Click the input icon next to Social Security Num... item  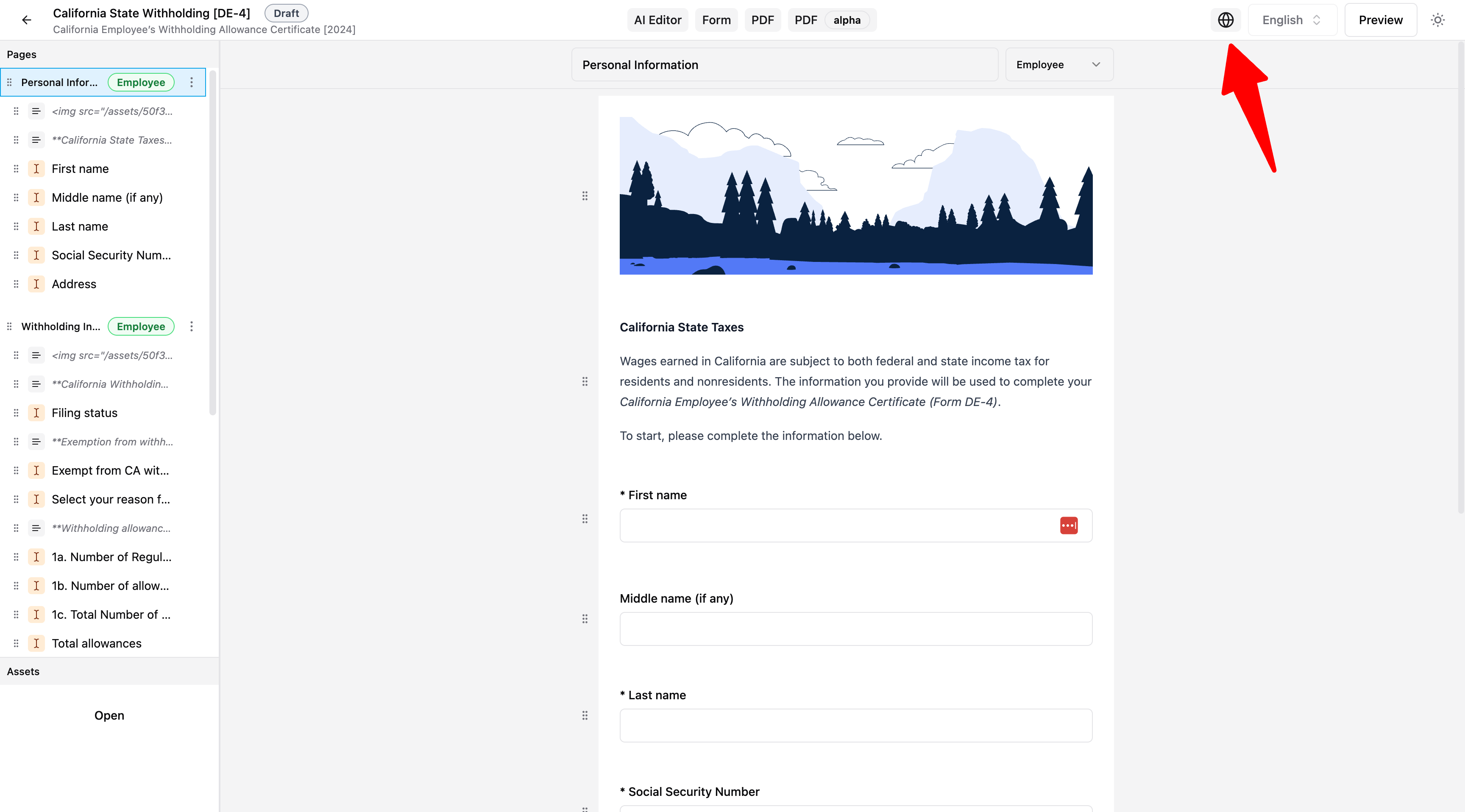coord(36,255)
